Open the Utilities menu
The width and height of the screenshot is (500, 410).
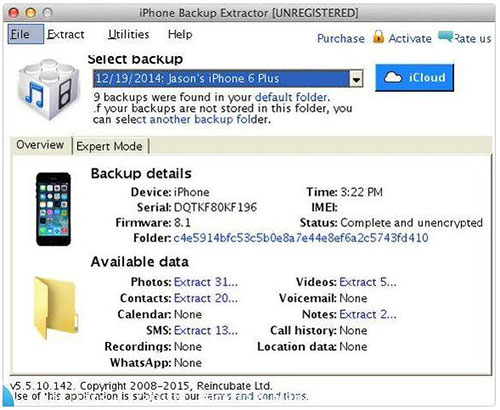[x=128, y=34]
